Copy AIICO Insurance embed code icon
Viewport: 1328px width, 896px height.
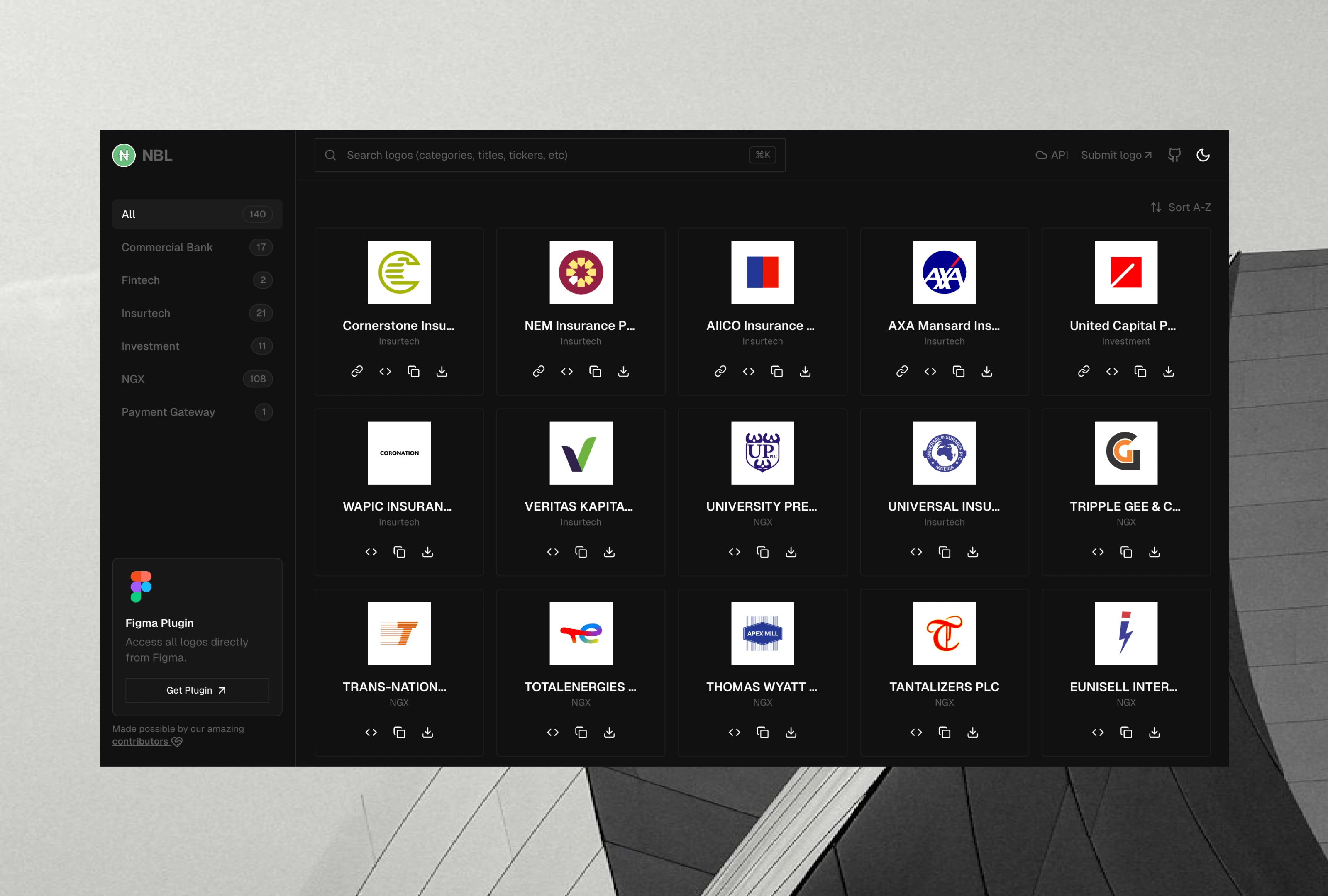coord(749,372)
